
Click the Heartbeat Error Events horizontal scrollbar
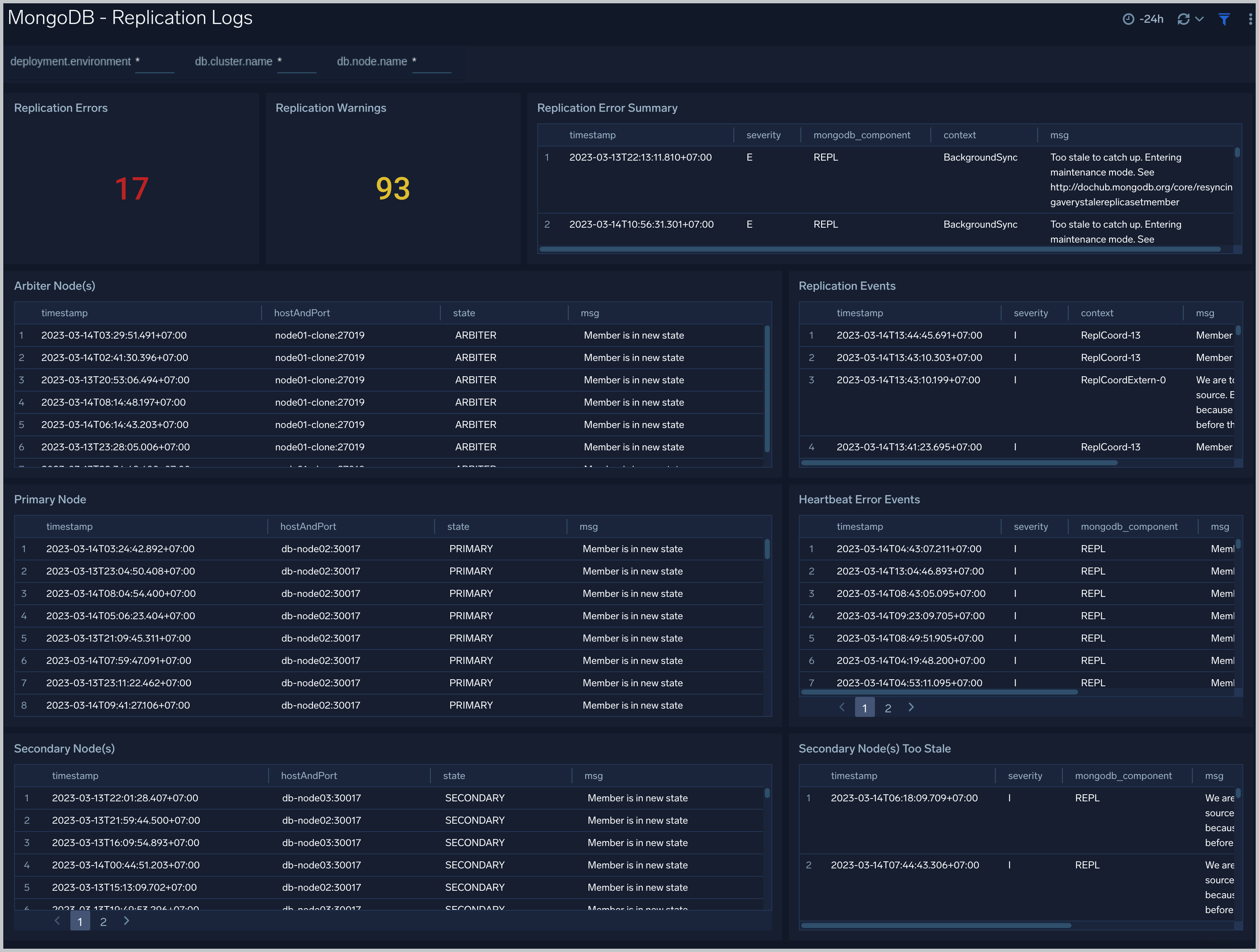tap(939, 692)
